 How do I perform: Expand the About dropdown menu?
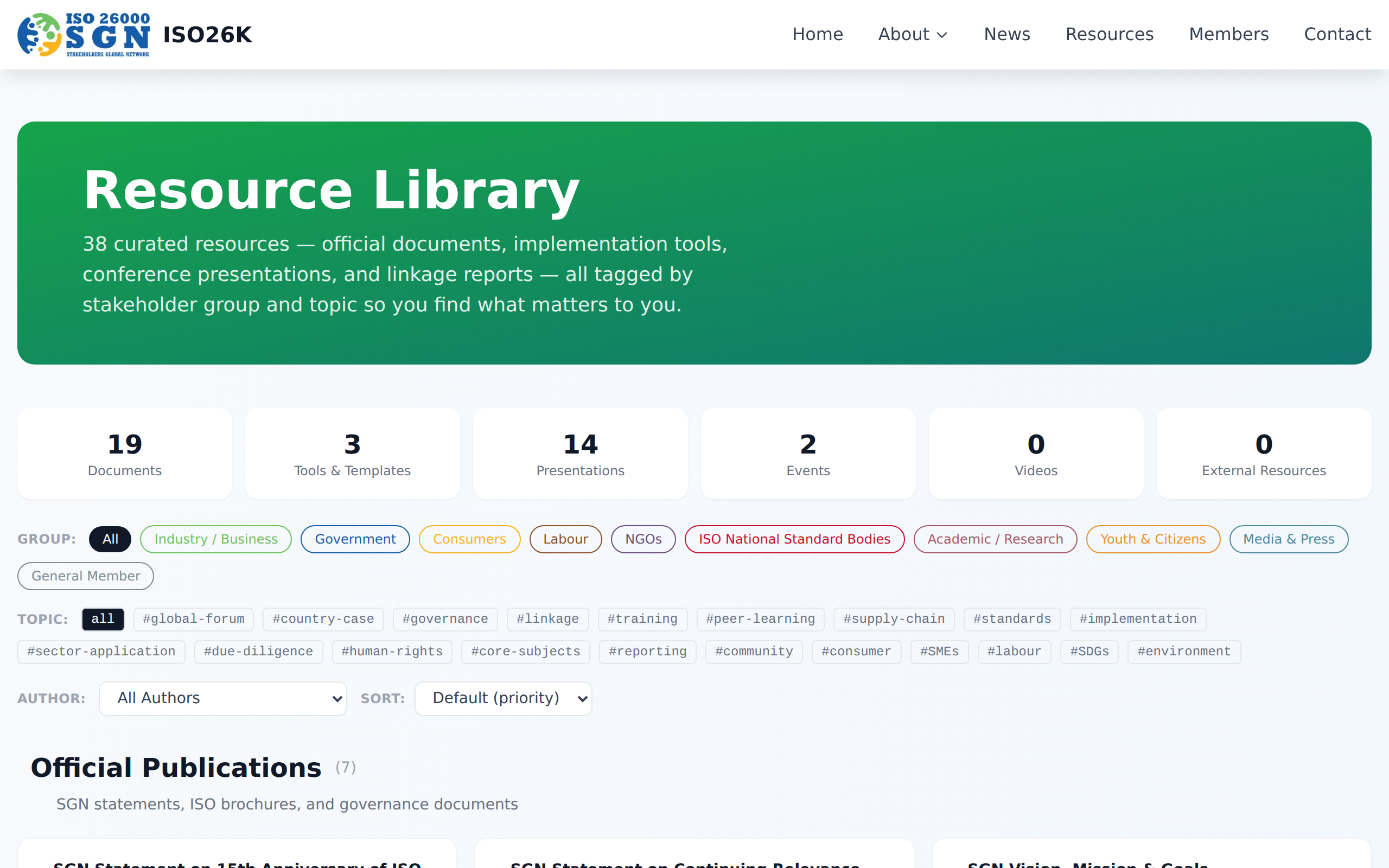click(912, 34)
